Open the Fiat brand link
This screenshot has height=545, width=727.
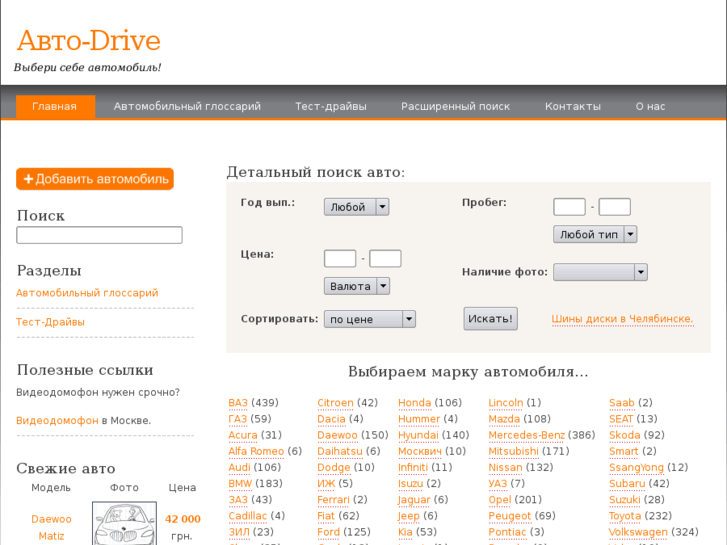point(326,516)
